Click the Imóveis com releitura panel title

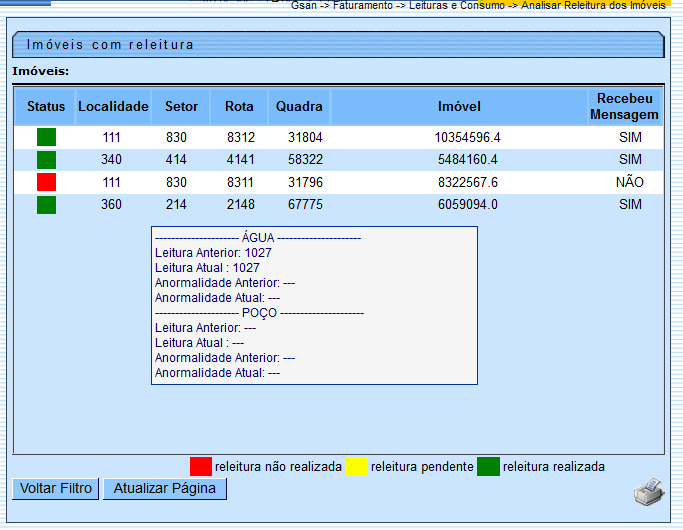[x=111, y=45]
